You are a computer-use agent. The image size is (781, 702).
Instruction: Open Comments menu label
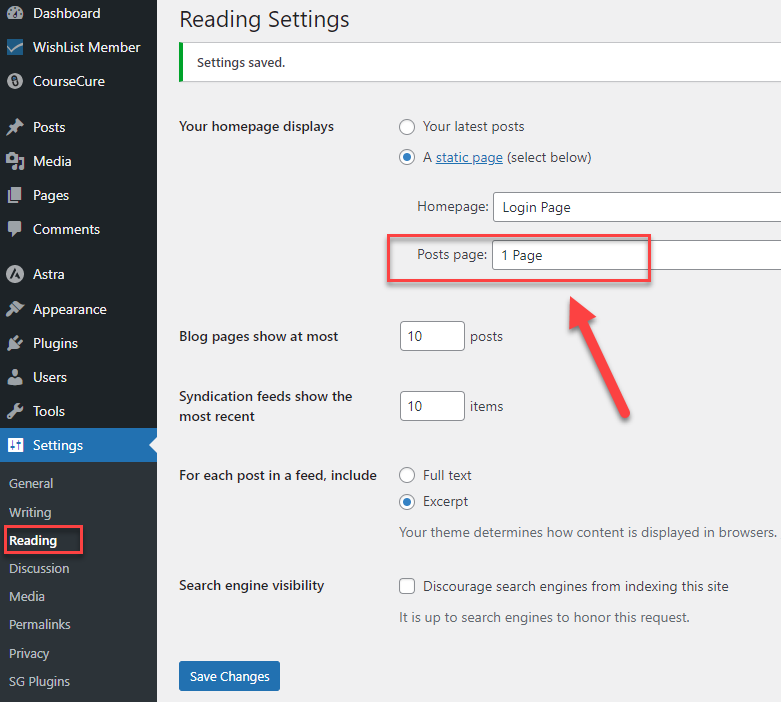66,229
